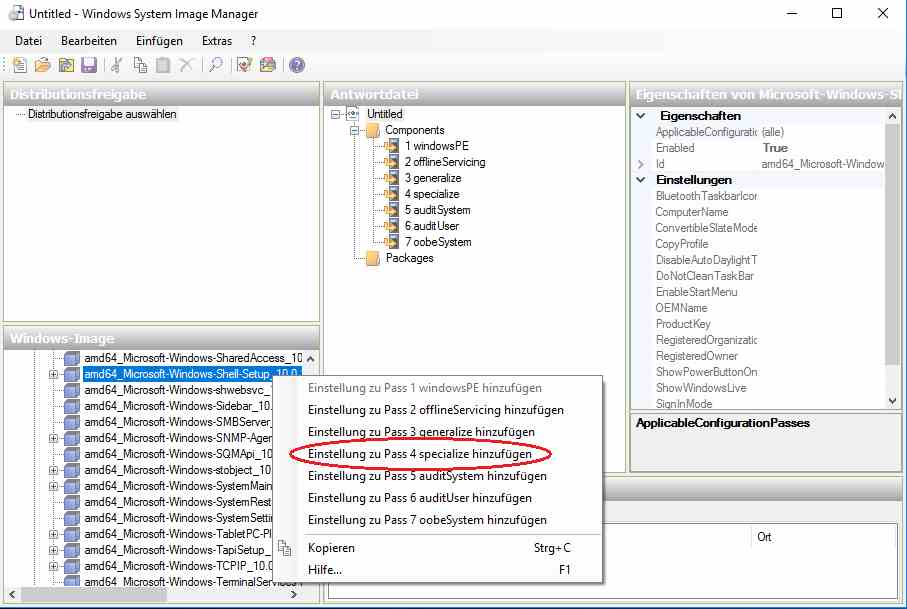Screen dimensions: 907x609
Task: Click Distributionsfreigabe auswählen
Action: [102, 114]
